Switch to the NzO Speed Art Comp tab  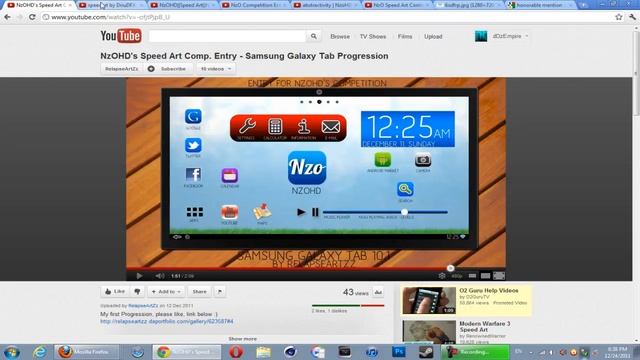point(398,5)
